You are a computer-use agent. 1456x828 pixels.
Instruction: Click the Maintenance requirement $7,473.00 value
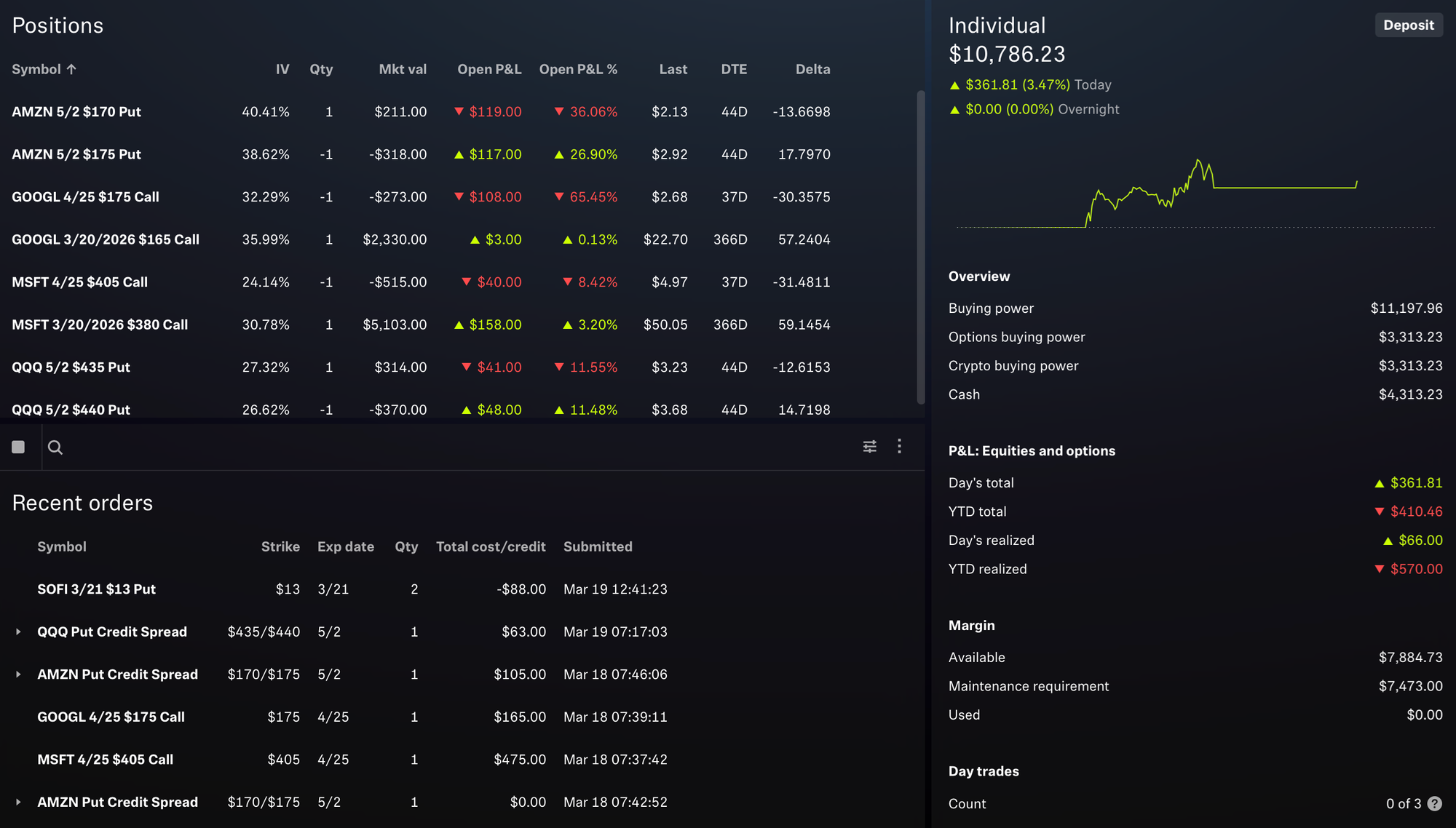click(x=1410, y=686)
